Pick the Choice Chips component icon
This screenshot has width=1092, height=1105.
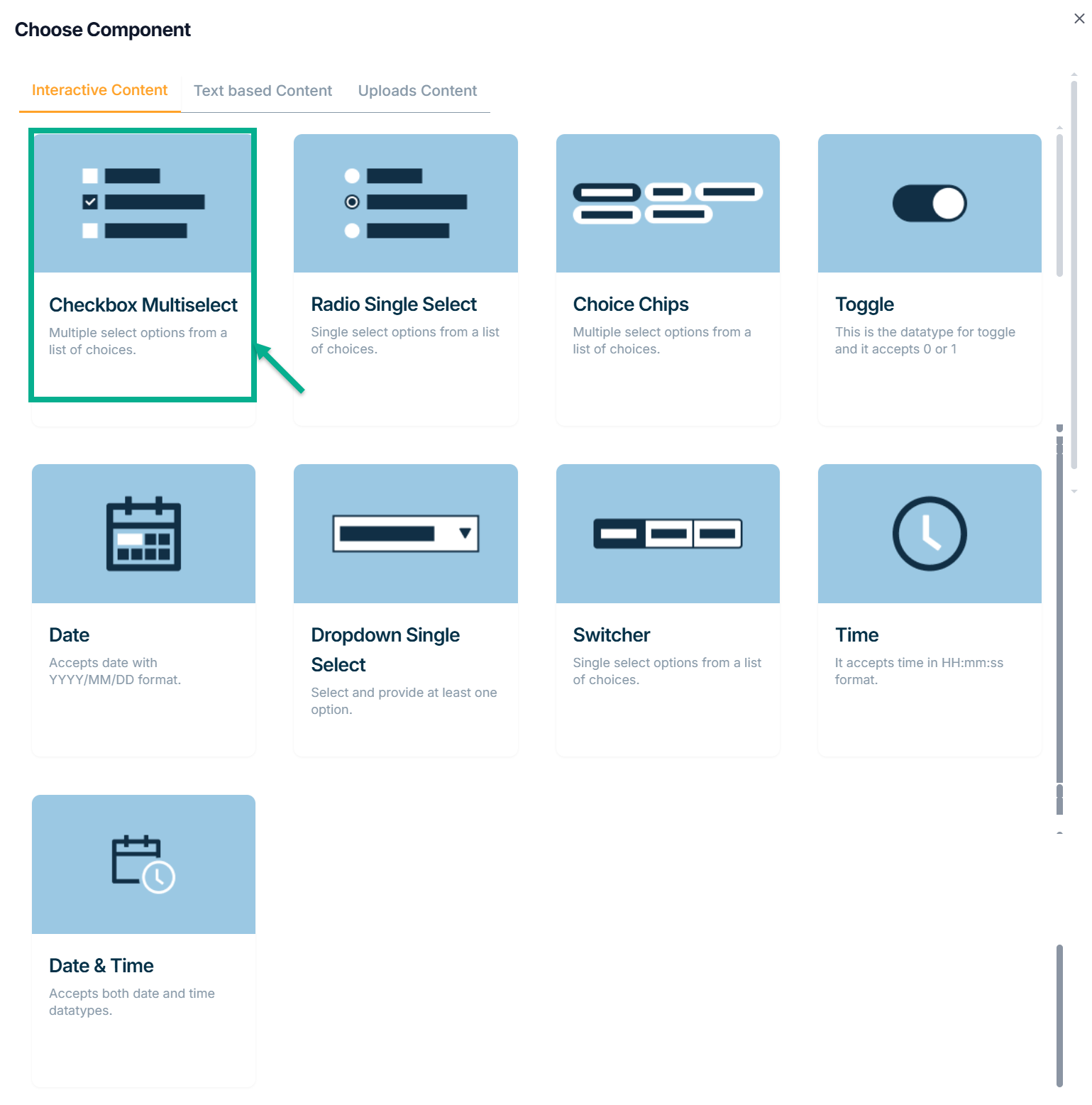coord(667,203)
